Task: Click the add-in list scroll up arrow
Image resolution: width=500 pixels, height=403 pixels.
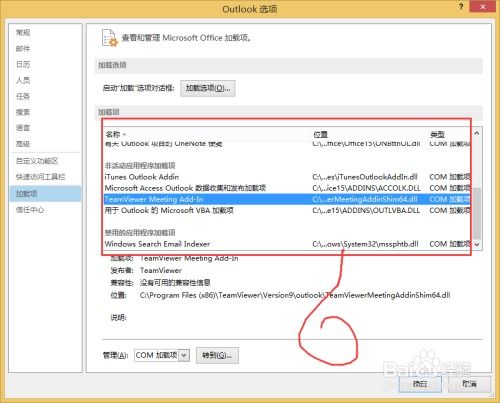Action: pyautogui.click(x=477, y=133)
